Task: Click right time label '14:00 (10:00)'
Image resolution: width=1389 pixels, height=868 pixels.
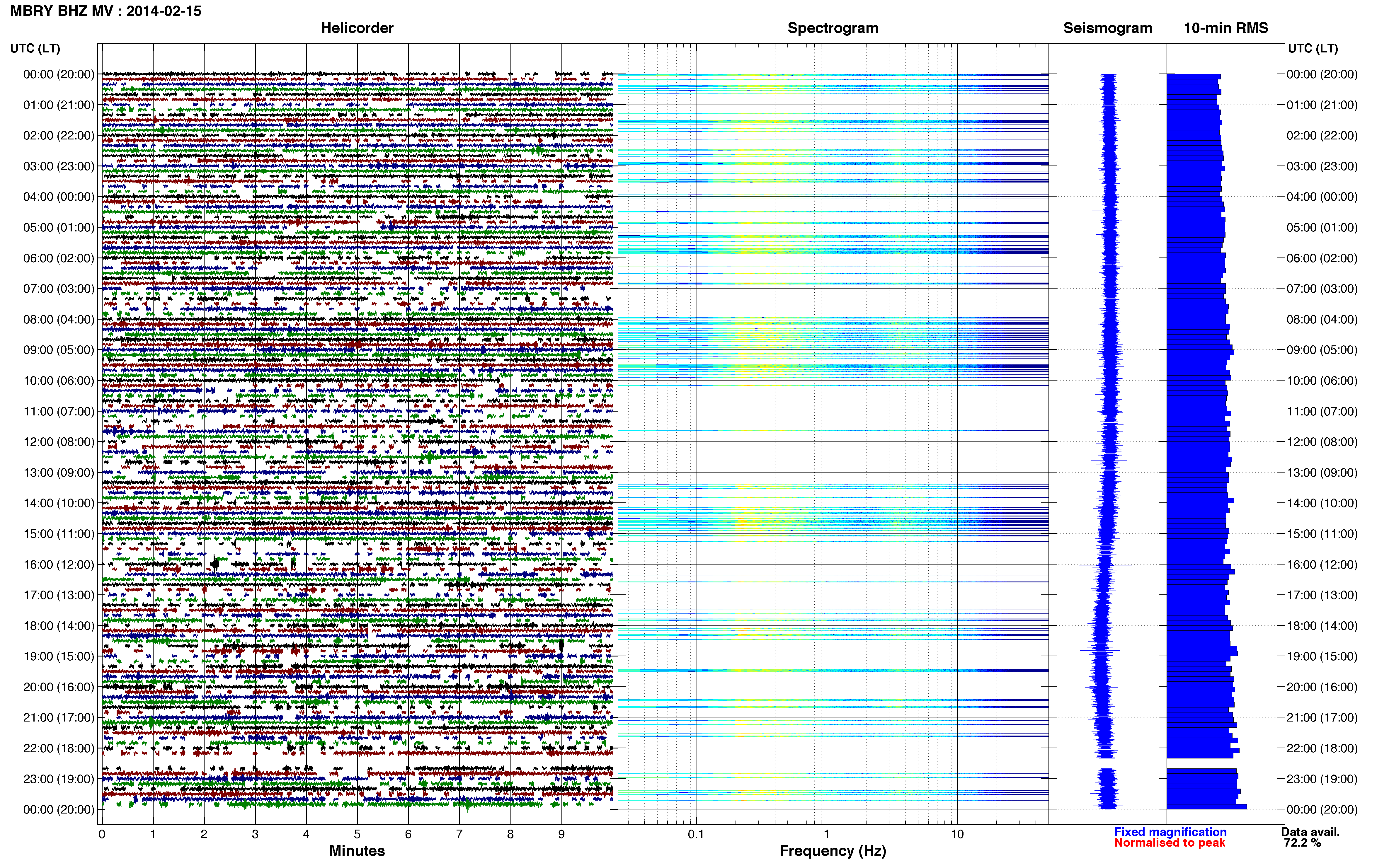Action: tap(1322, 504)
